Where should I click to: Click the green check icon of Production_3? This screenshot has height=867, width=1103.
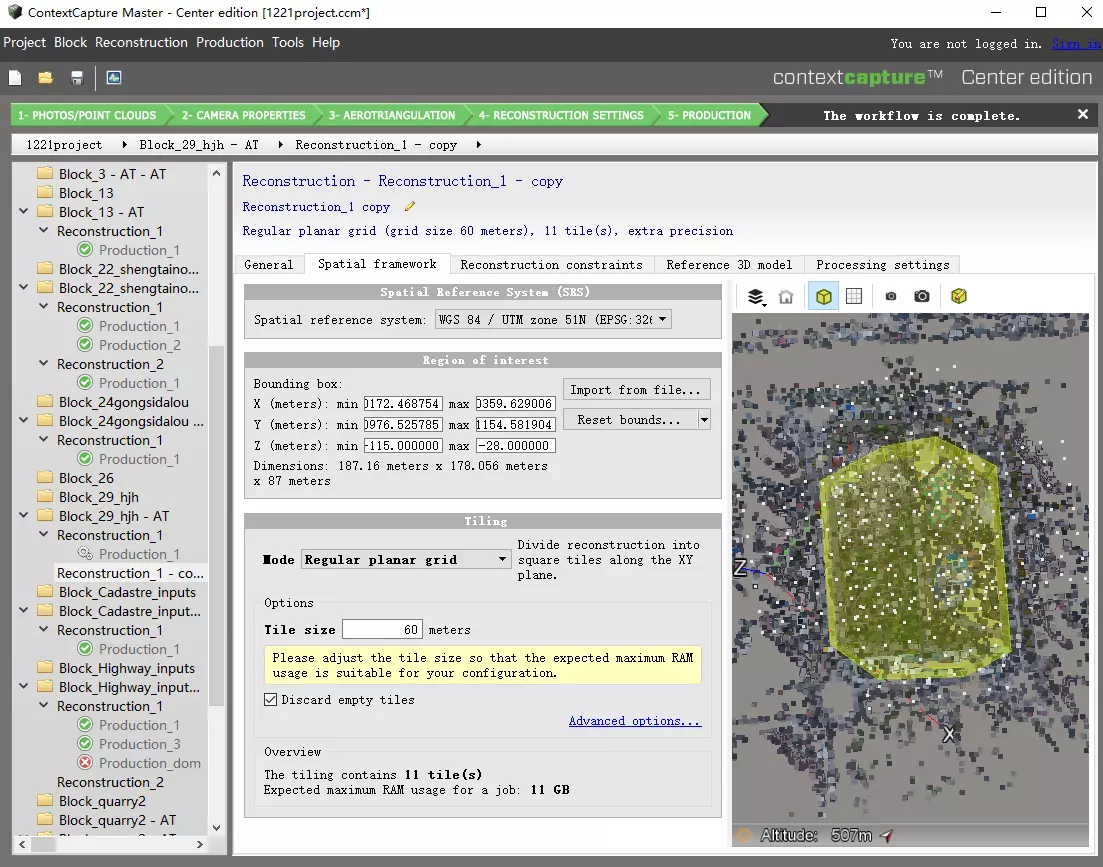pyautogui.click(x=85, y=744)
